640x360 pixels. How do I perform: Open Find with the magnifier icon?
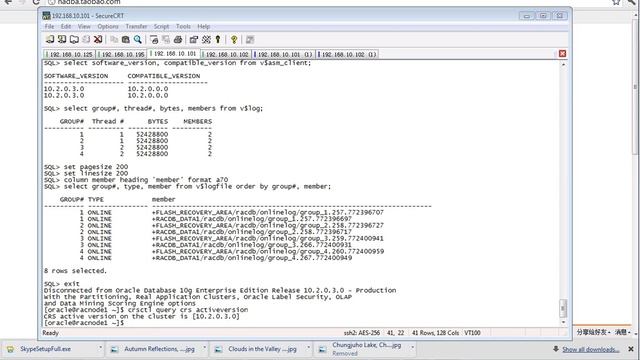click(x=138, y=39)
